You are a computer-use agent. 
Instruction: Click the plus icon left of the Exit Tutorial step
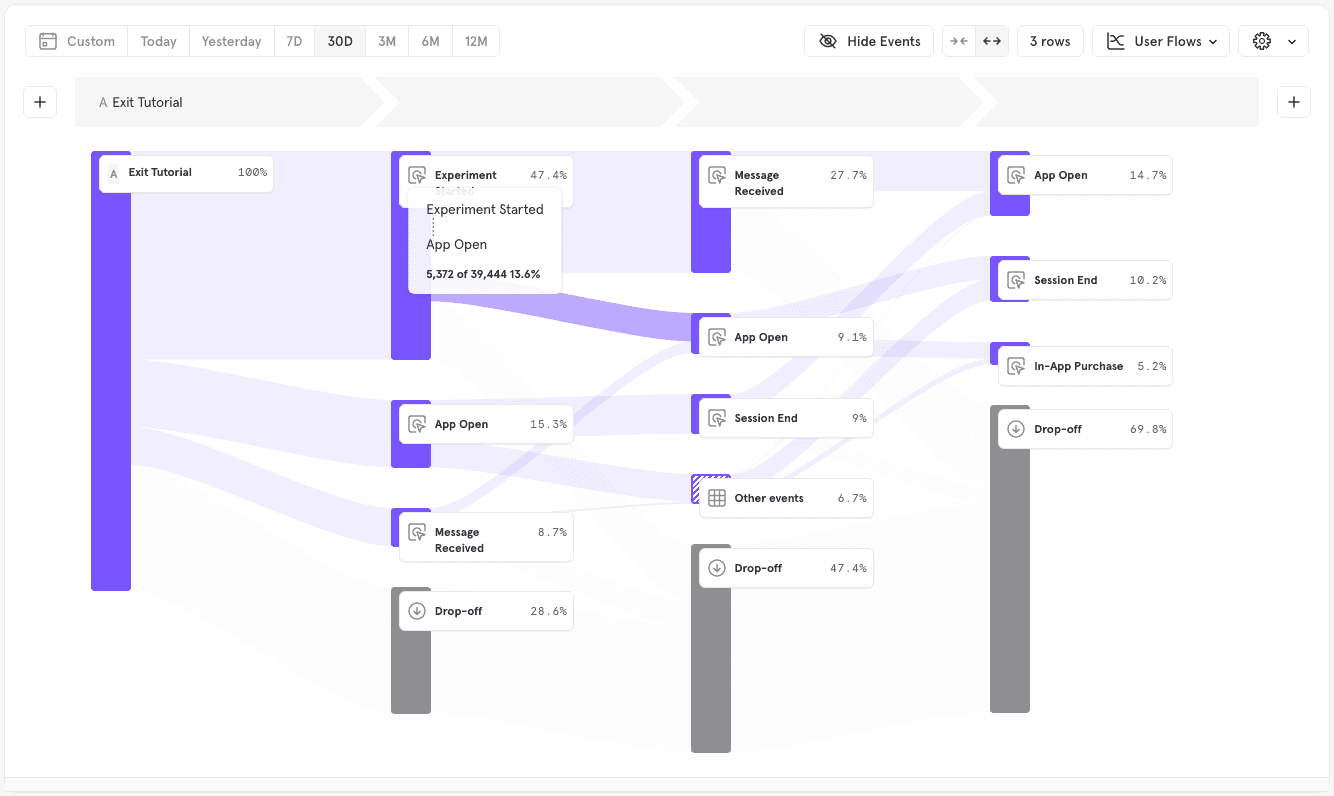[x=40, y=101]
